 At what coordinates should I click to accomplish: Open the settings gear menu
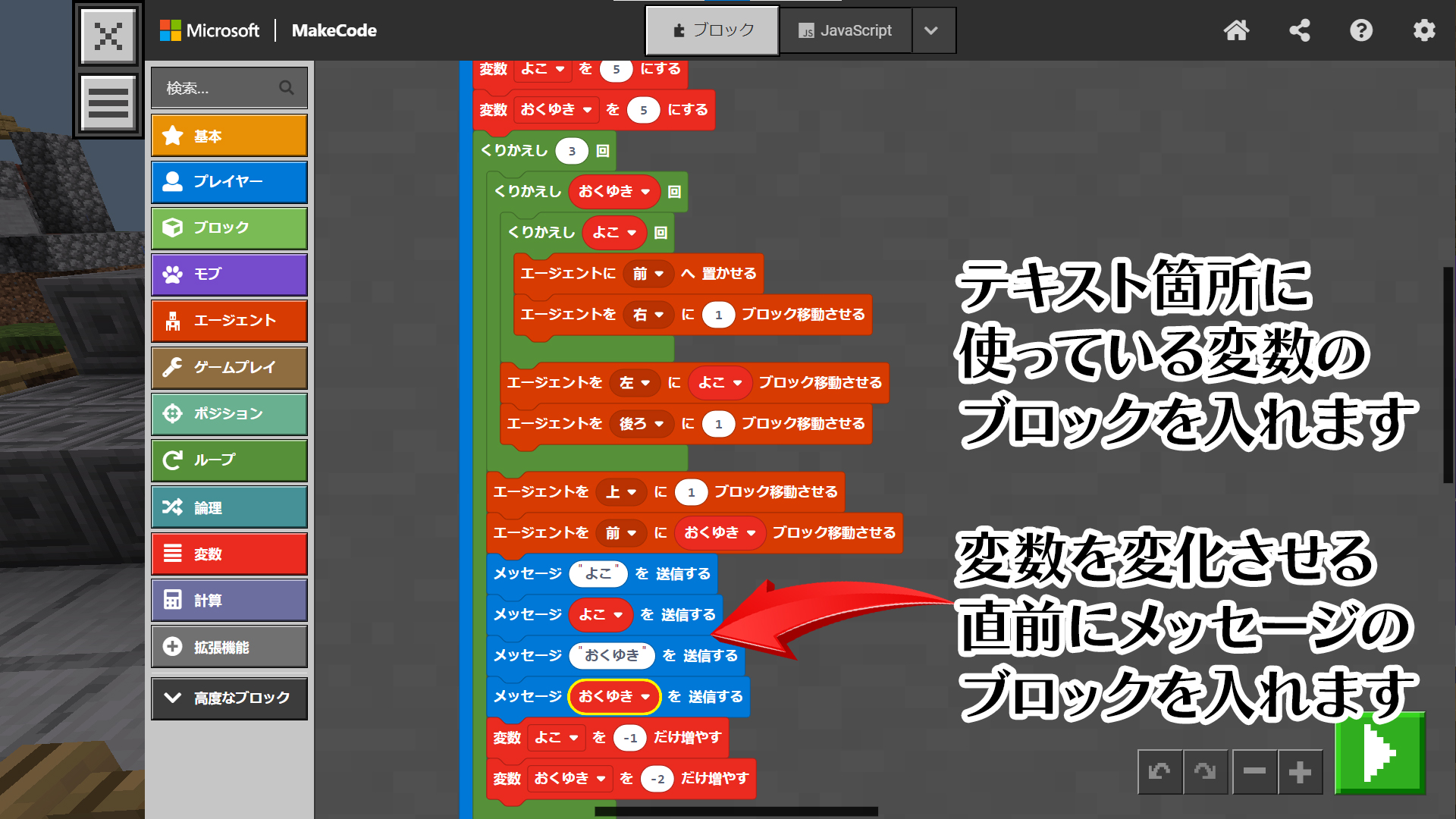tap(1423, 30)
